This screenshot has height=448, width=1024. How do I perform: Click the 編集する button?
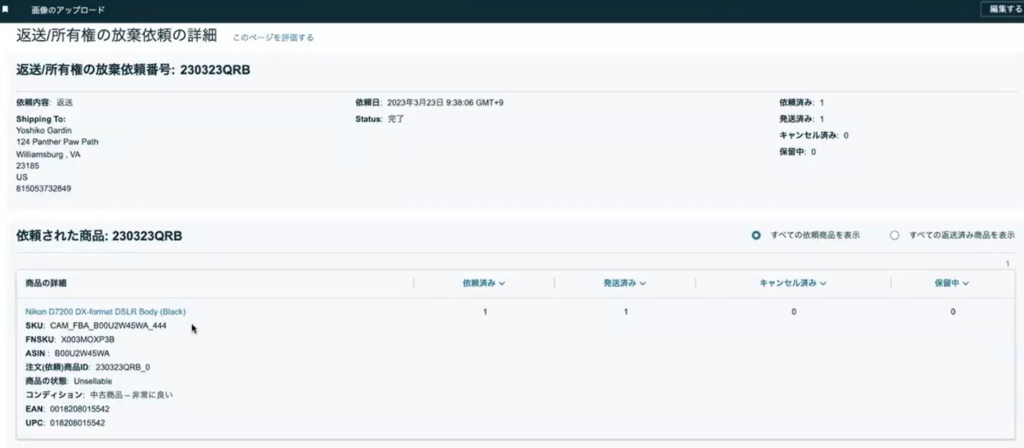click(x=1001, y=9)
